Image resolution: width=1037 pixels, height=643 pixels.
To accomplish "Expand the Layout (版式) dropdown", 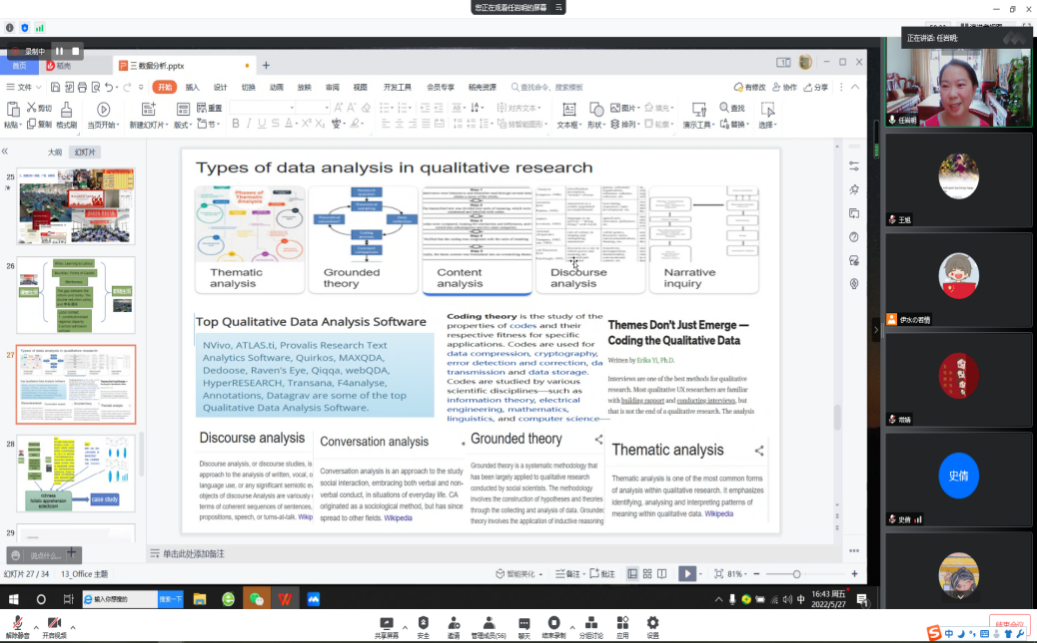I will coord(183,124).
